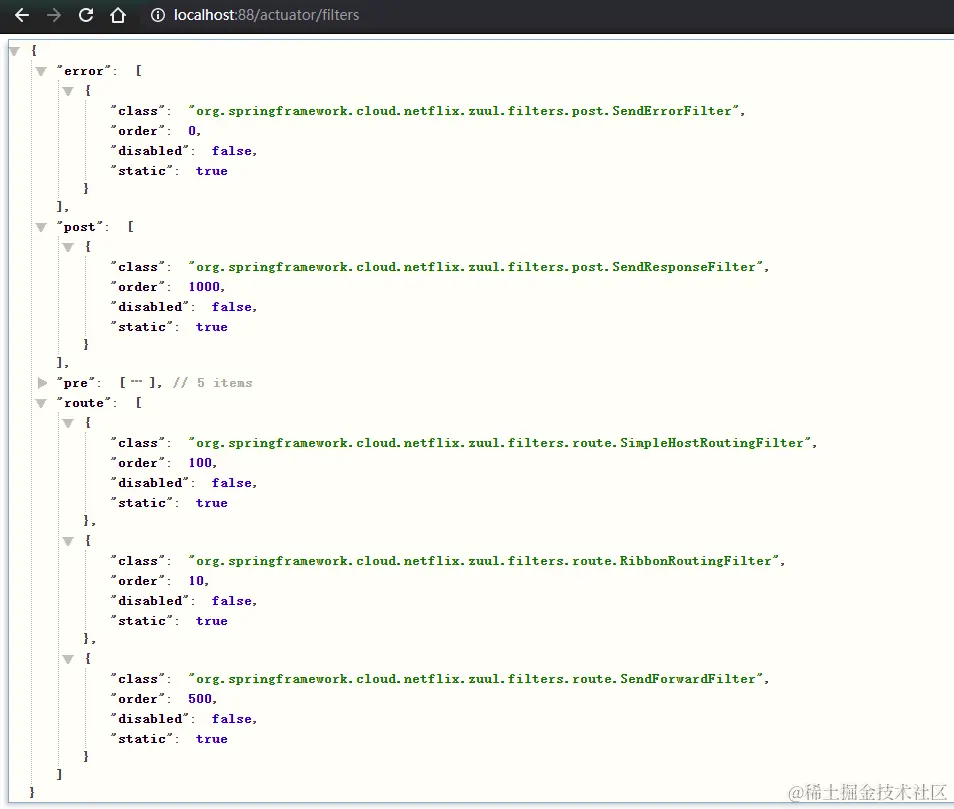Collapse the RibbonRoutingFilter object

click(x=68, y=541)
